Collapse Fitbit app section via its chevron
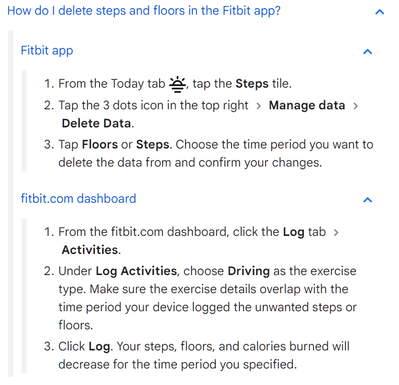 pyautogui.click(x=367, y=52)
